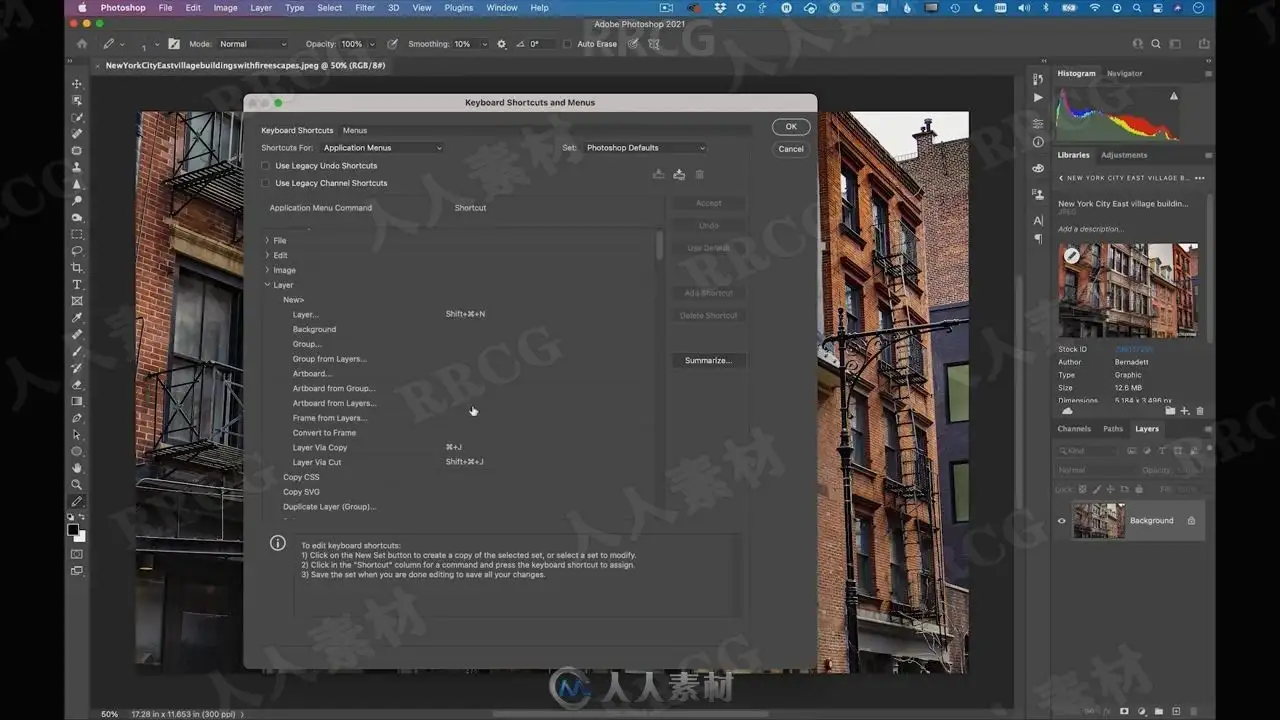Open the Window menu in menu bar
The image size is (1280, 720).
[502, 8]
